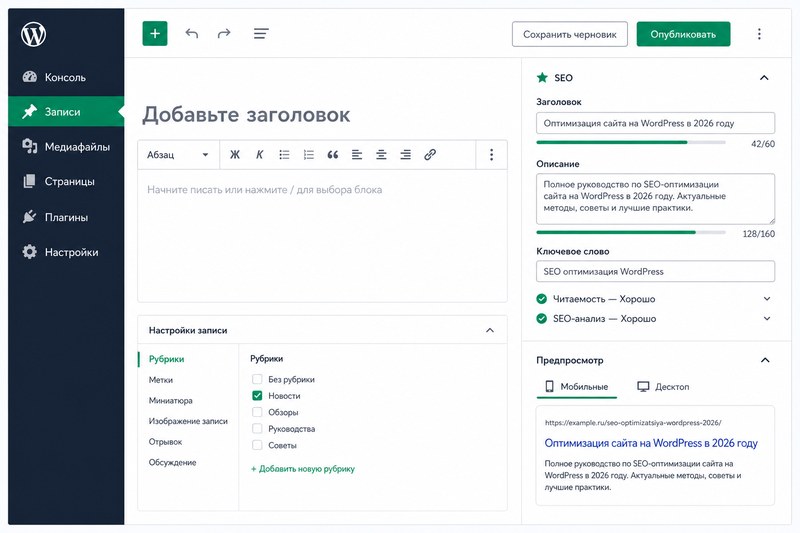Collapse the SEO panel
This screenshot has width=800, height=533.
(764, 78)
